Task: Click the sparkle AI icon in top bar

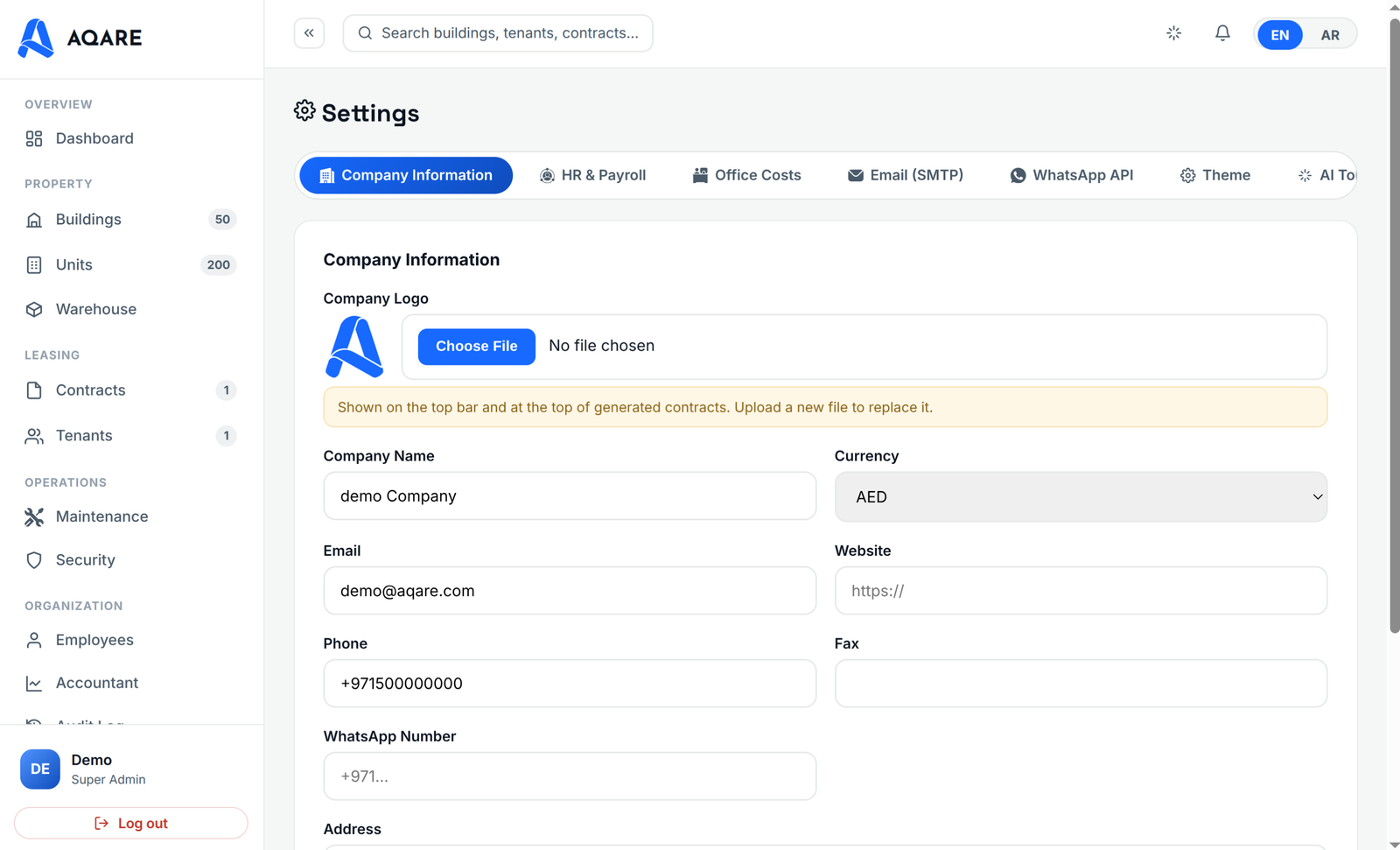Action: click(x=1173, y=33)
